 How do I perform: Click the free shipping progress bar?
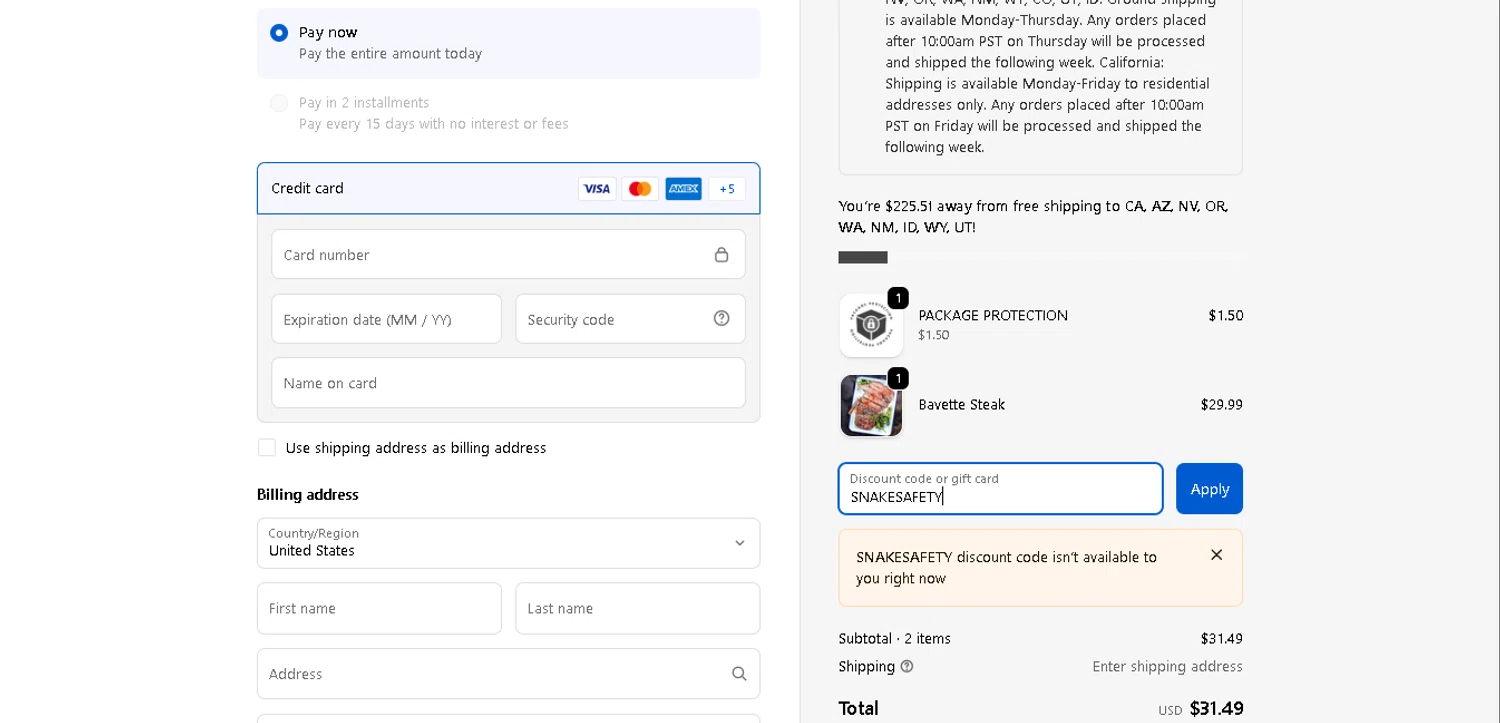[1040, 257]
